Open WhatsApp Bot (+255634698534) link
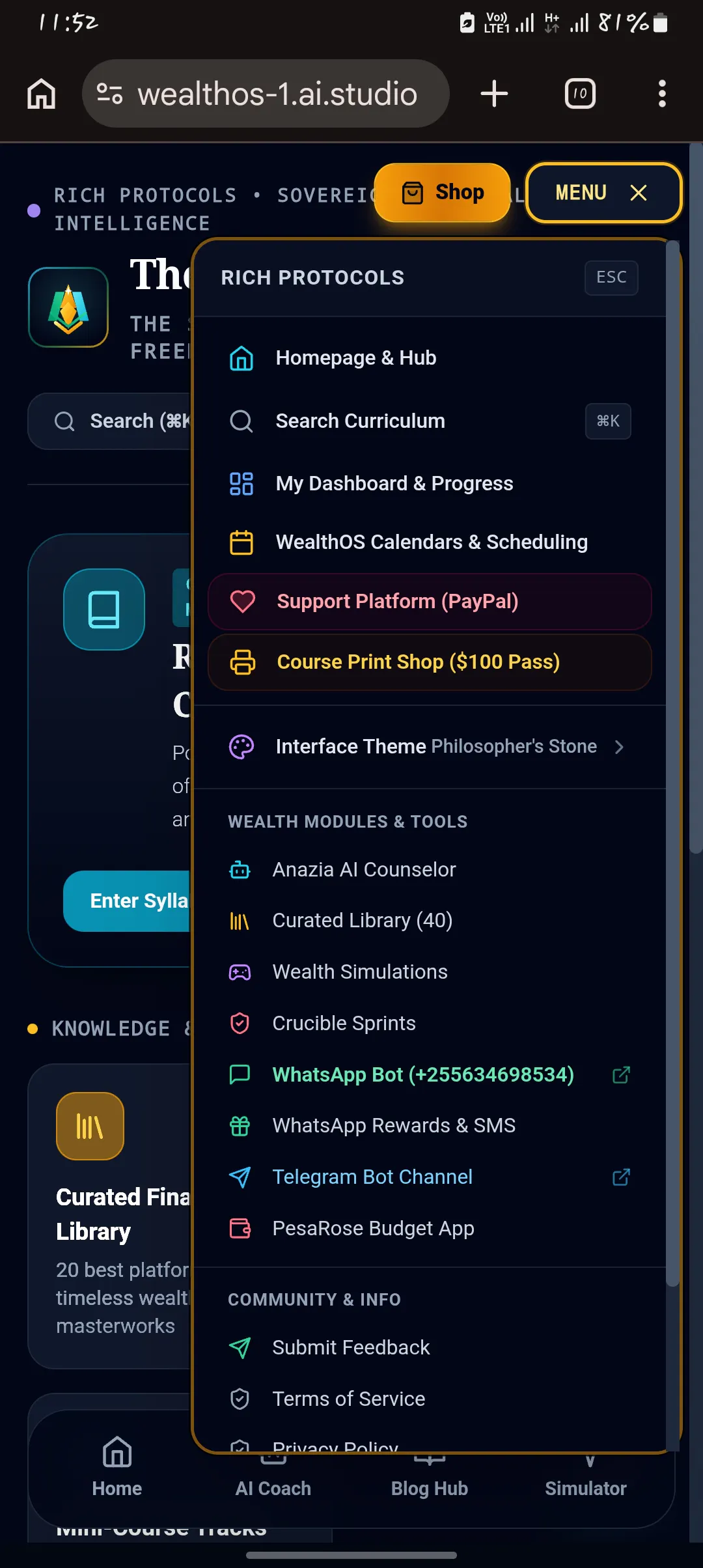703x1568 pixels. (430, 1074)
